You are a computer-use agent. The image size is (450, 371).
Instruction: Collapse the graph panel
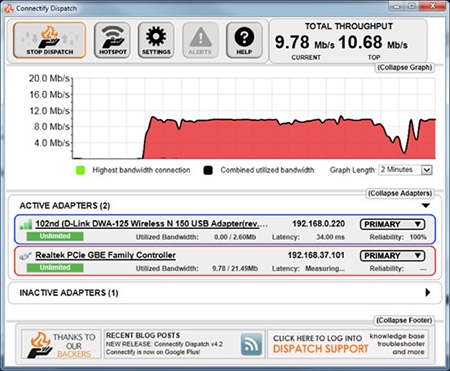tap(405, 67)
